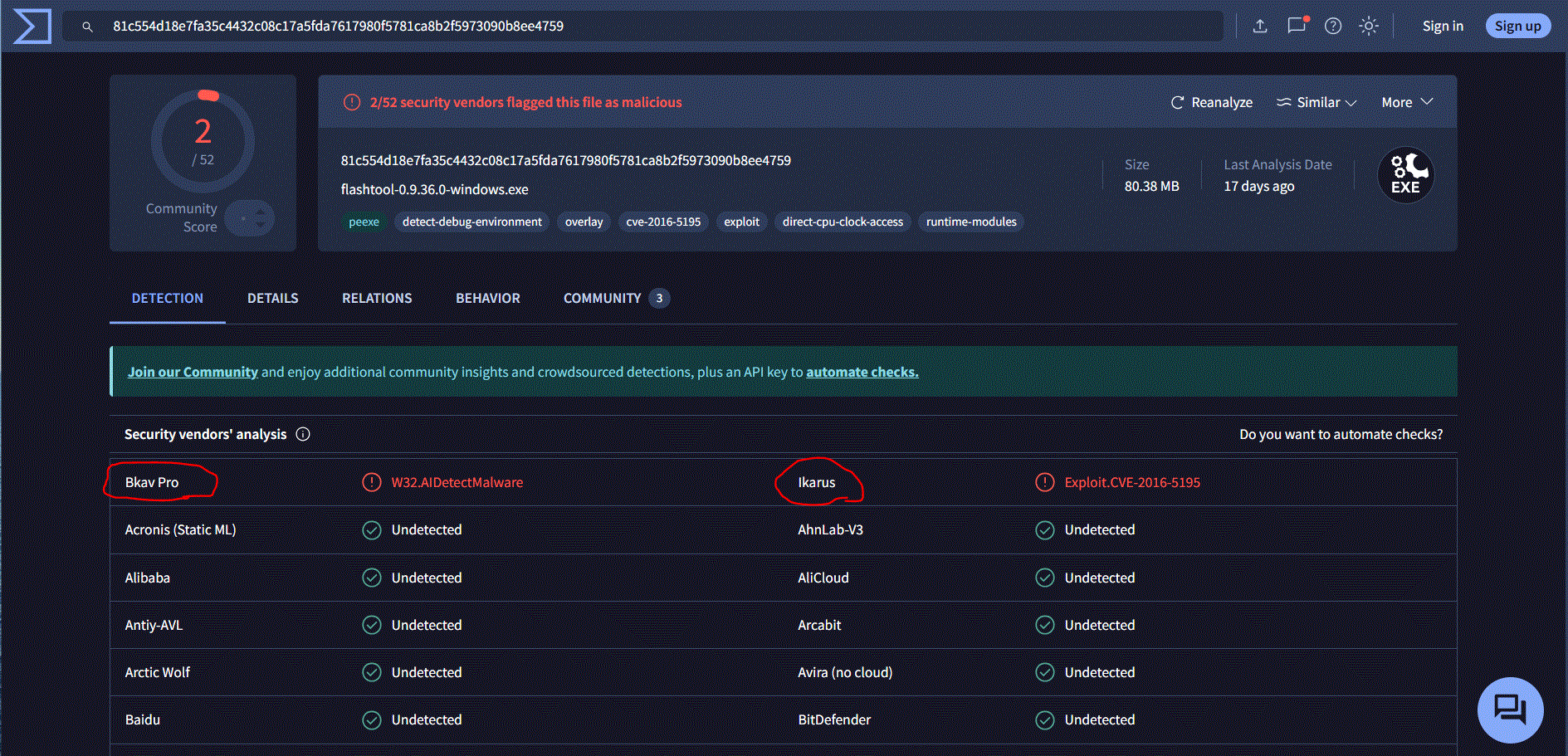This screenshot has width=1568, height=756.
Task: Click the Sign up button
Action: (x=1517, y=26)
